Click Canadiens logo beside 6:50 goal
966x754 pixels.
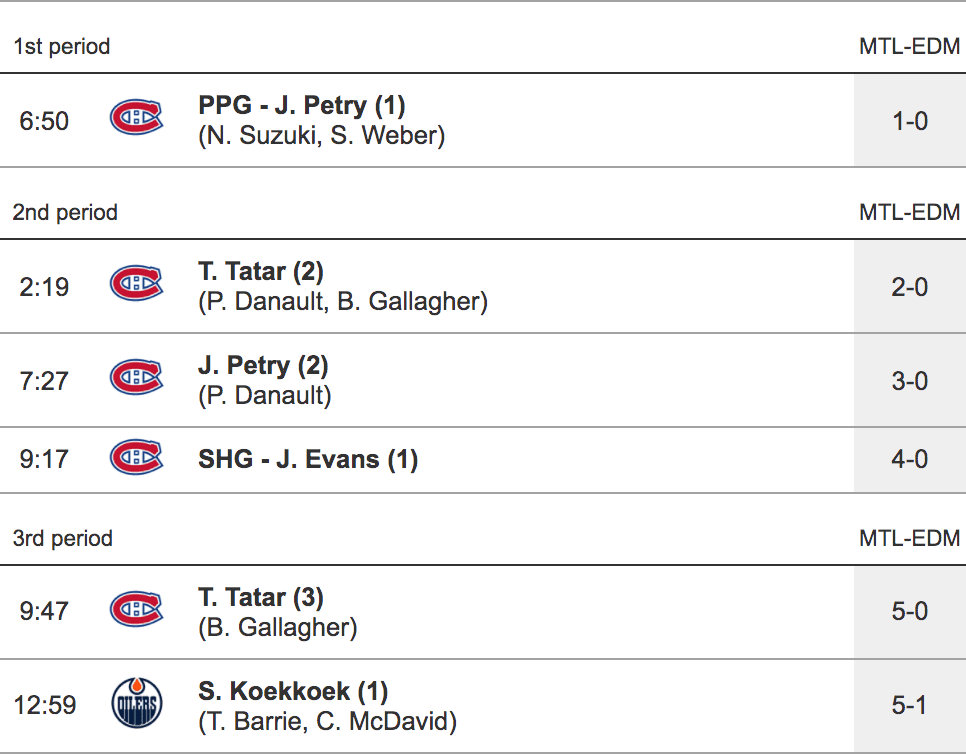click(x=136, y=120)
